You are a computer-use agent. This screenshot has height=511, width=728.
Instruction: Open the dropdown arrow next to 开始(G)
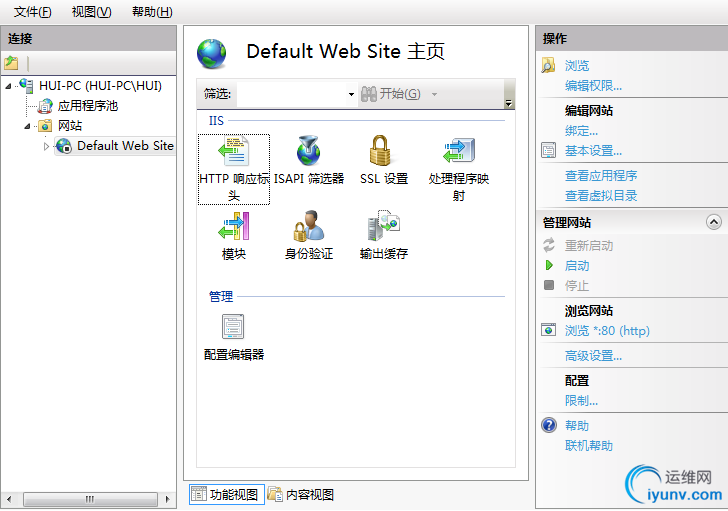point(434,94)
